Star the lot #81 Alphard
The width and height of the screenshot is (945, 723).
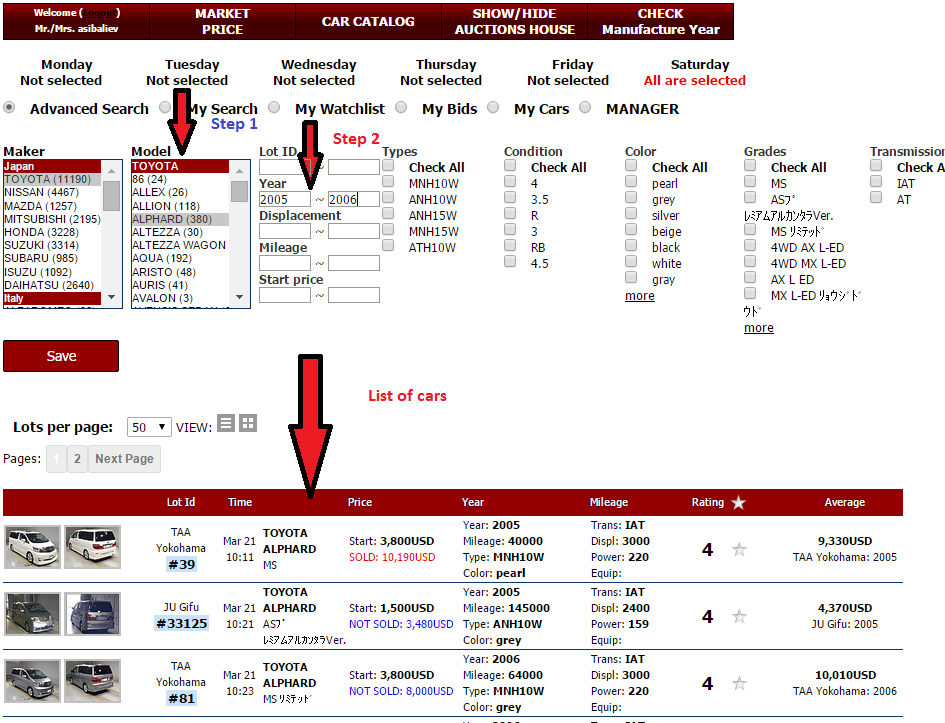pos(739,684)
